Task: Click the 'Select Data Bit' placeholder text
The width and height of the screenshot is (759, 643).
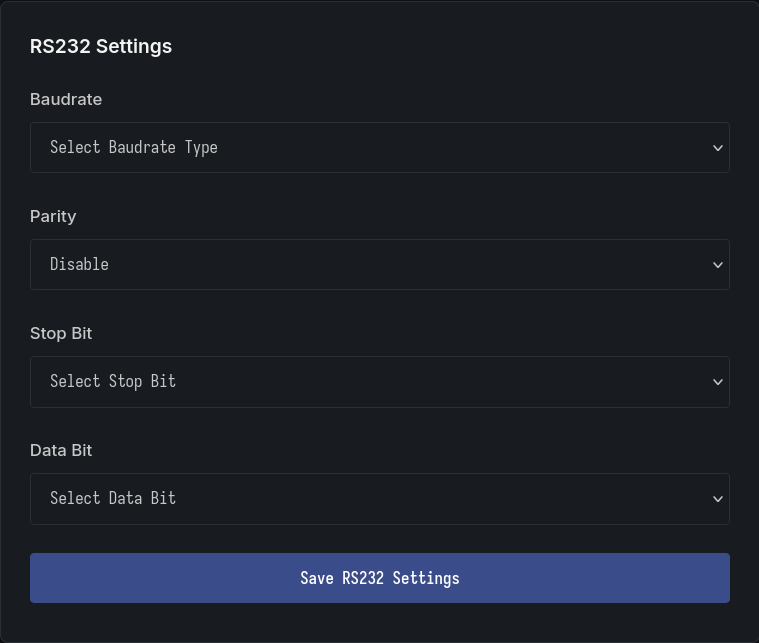Action: pos(113,499)
